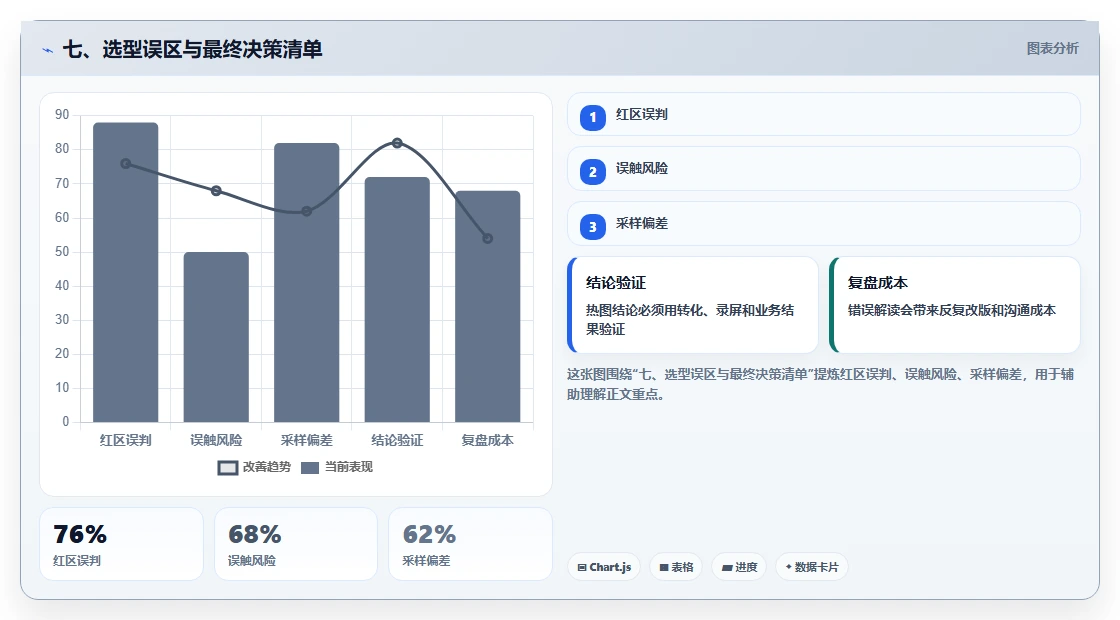
Task: Click the trend line point on 复盘成本 bar
Action: [x=488, y=239]
